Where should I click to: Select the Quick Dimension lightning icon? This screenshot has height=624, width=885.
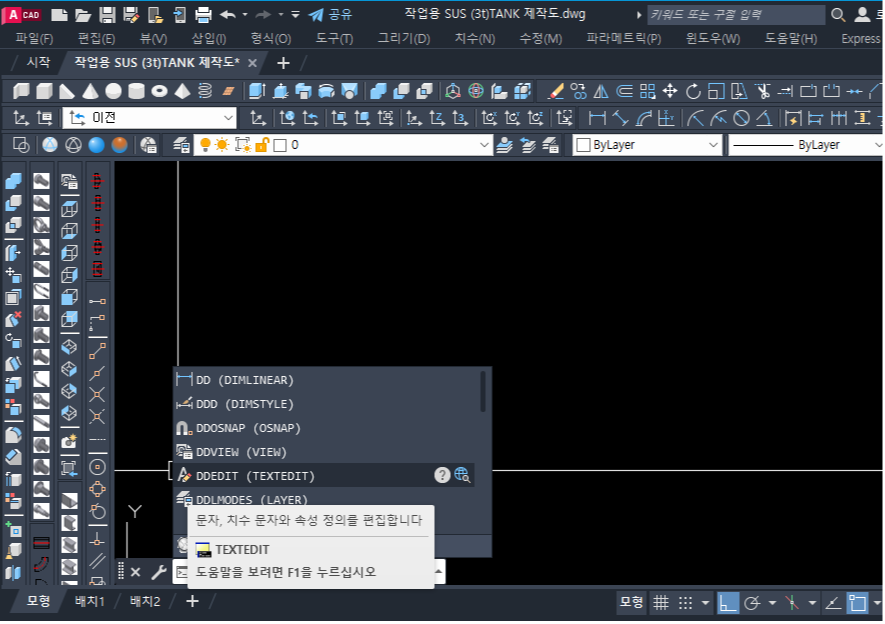point(793,118)
